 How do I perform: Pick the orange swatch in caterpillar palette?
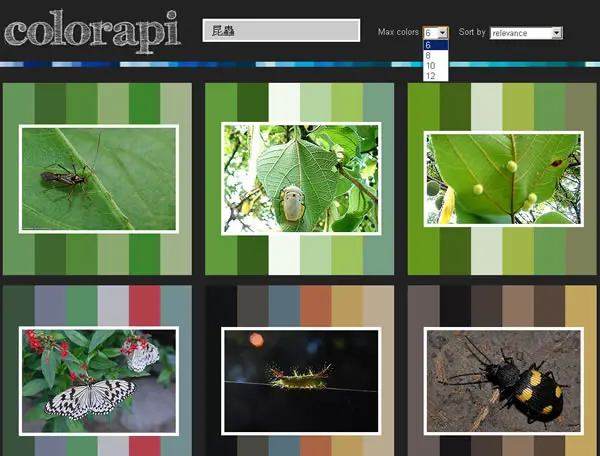[316, 306]
